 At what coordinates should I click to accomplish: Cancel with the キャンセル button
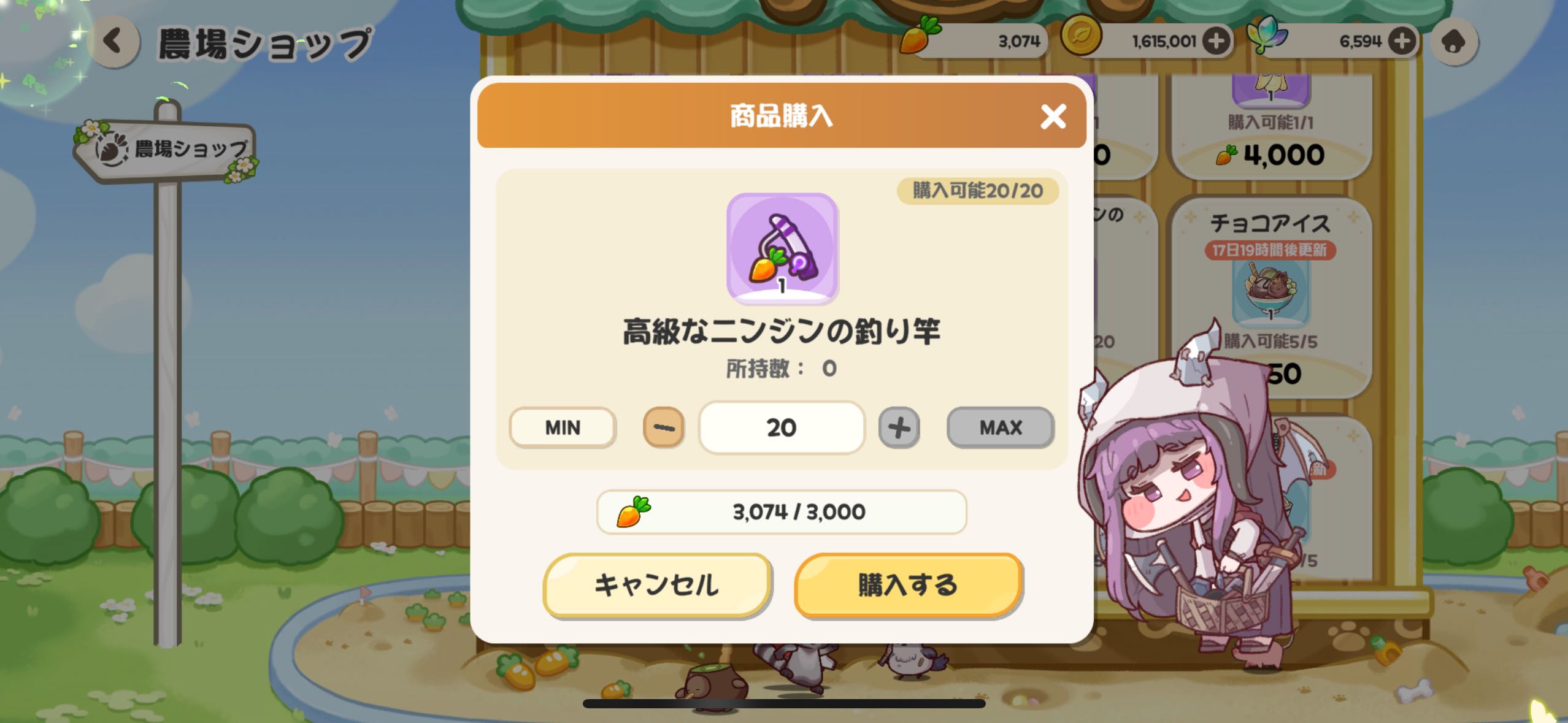[x=657, y=585]
